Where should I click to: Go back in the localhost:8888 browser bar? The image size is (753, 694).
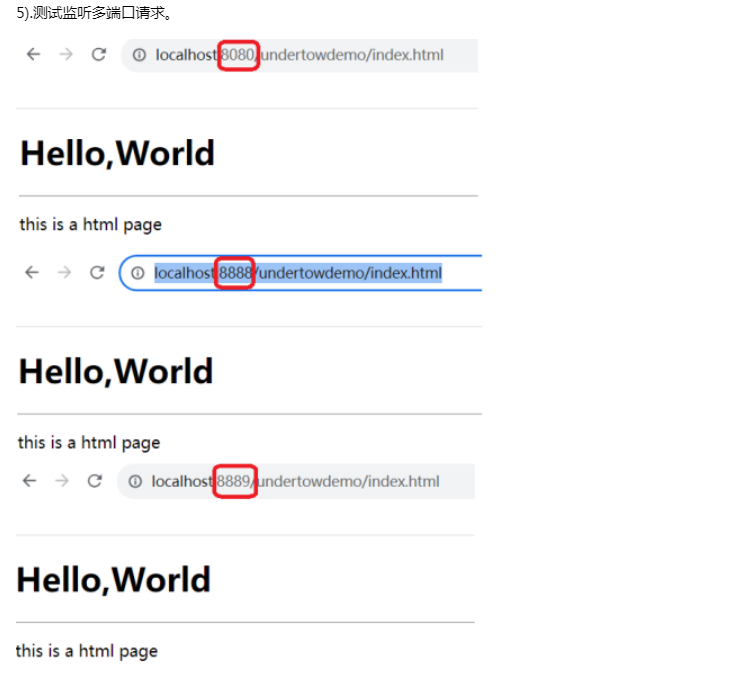pos(32,273)
